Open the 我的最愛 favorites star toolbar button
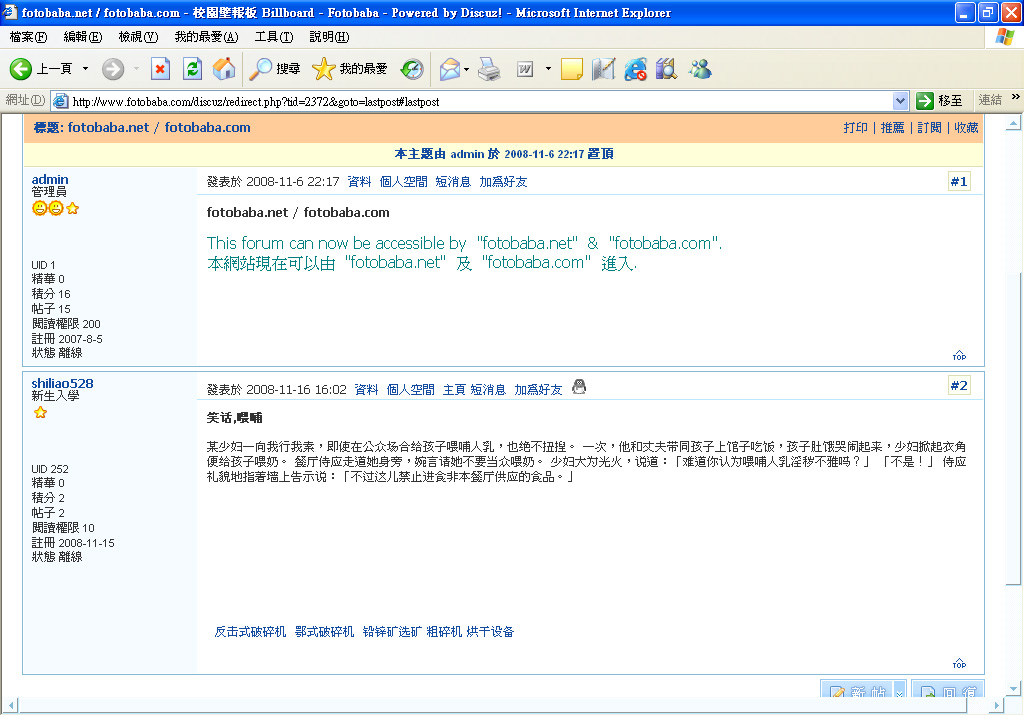The height and width of the screenshot is (716, 1024). pyautogui.click(x=349, y=69)
